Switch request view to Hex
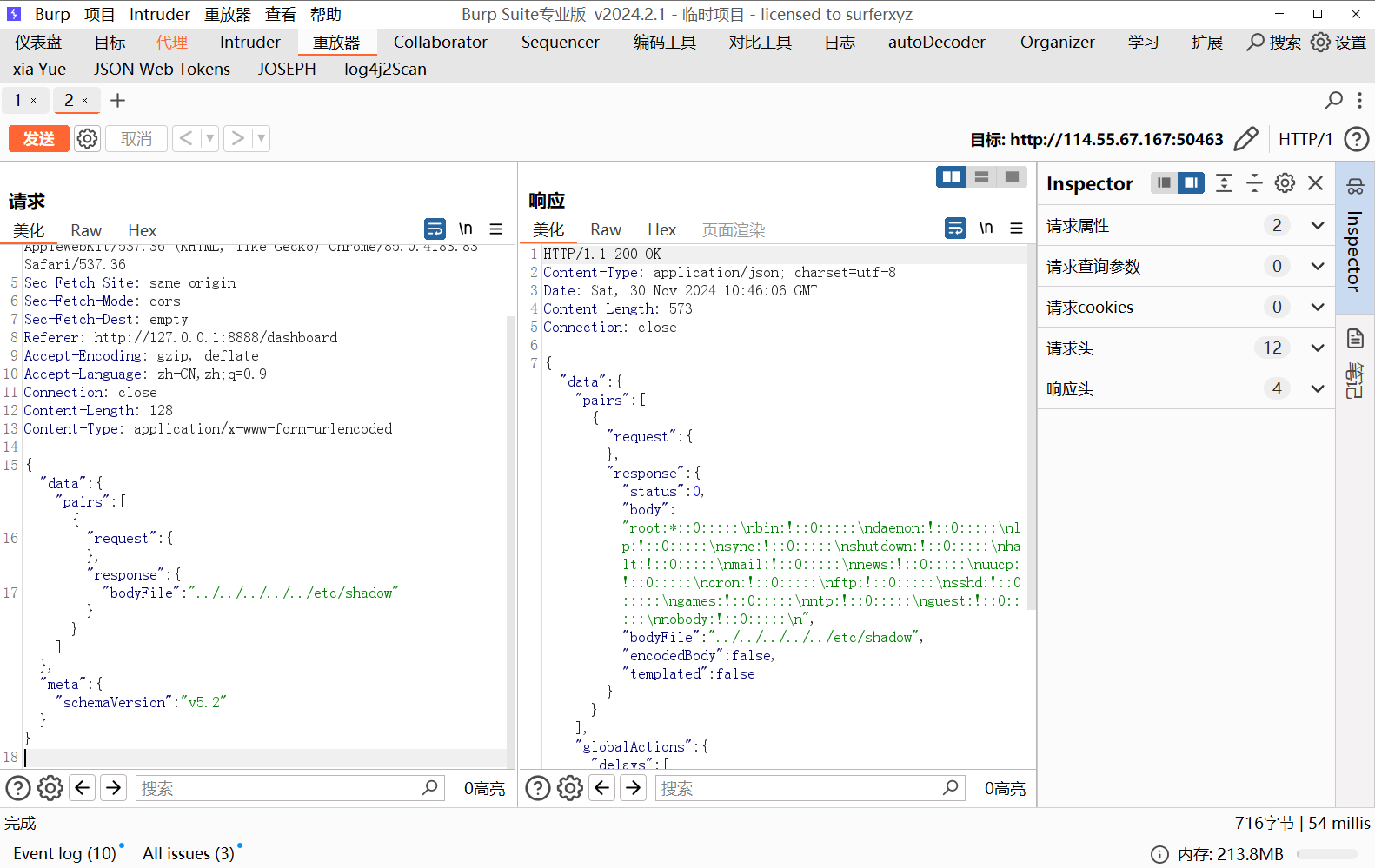 (142, 230)
